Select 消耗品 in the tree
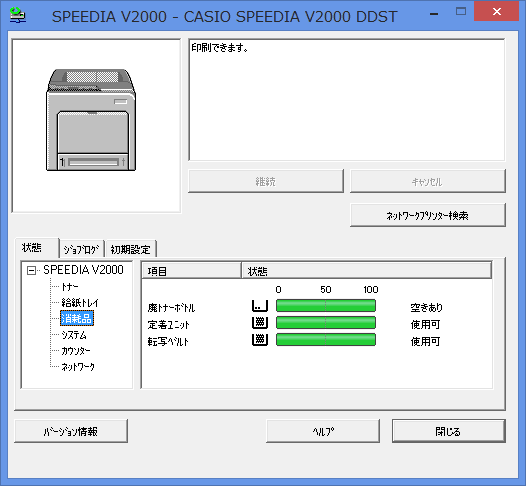Screen dimensions: 526x486 click(77, 318)
